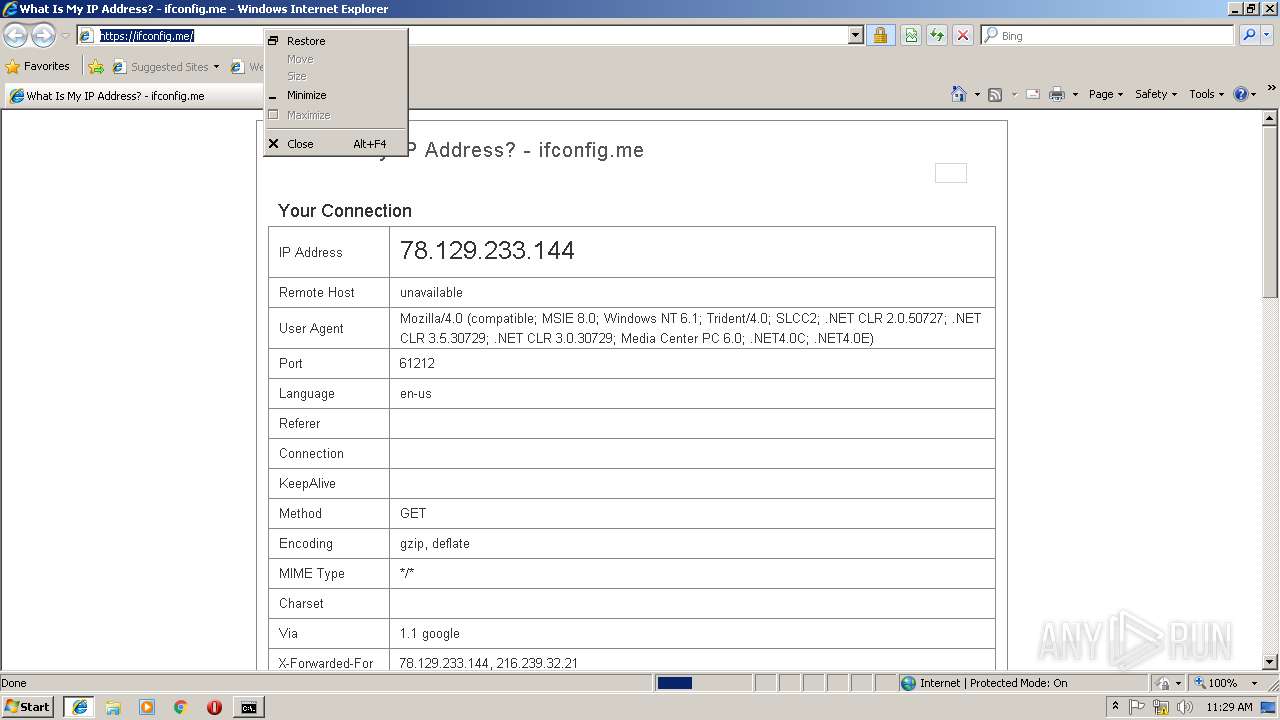The image size is (1280, 720).
Task: Print the page with printer icon
Action: (1056, 94)
